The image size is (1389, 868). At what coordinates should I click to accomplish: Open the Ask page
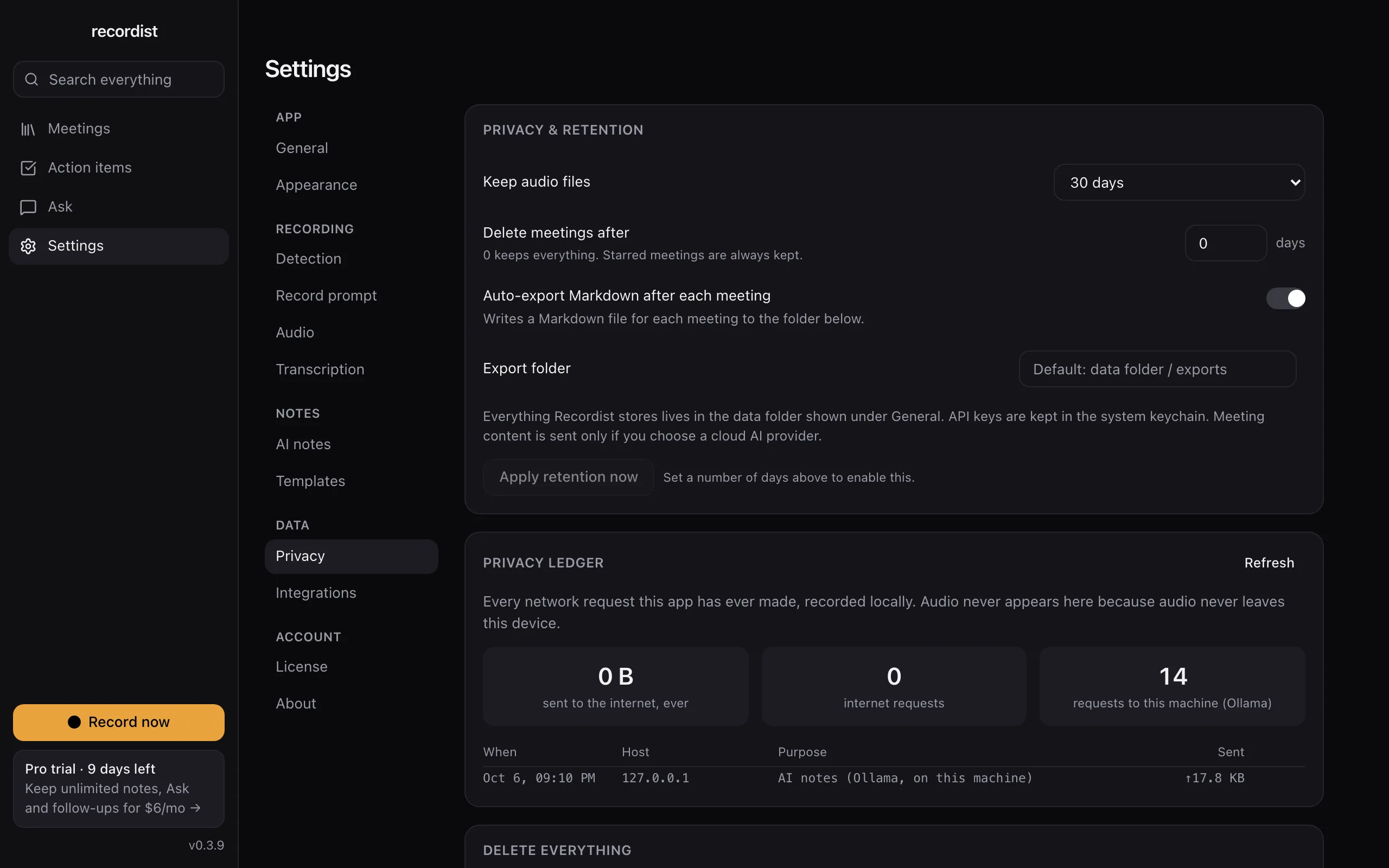(119, 207)
